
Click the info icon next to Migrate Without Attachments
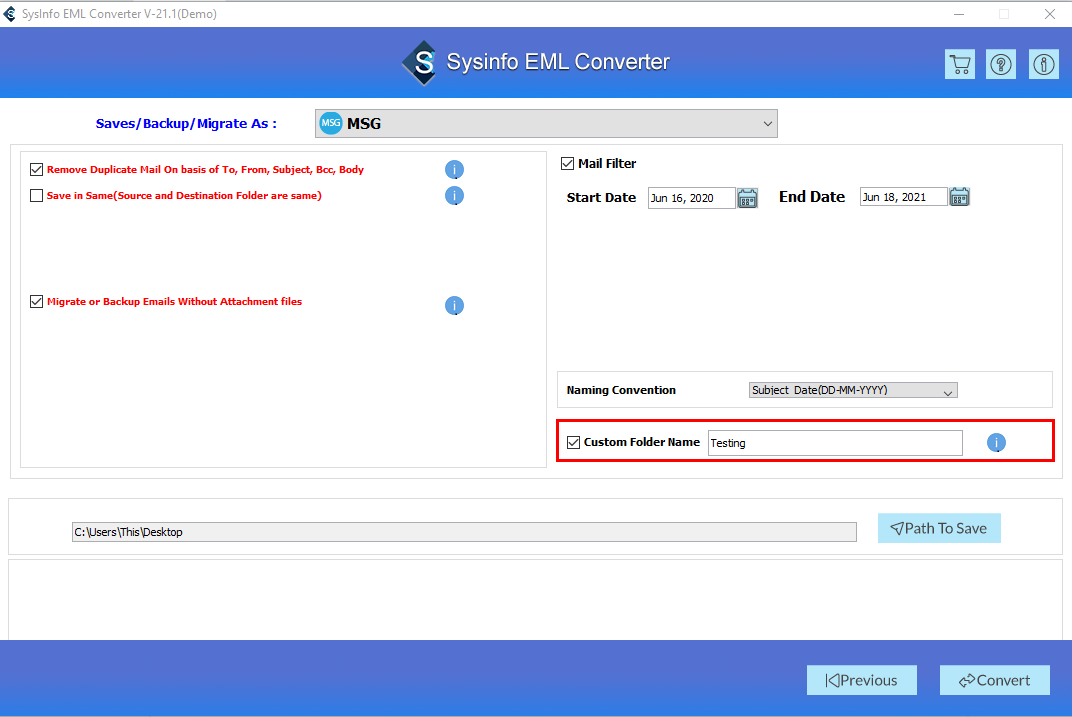454,305
